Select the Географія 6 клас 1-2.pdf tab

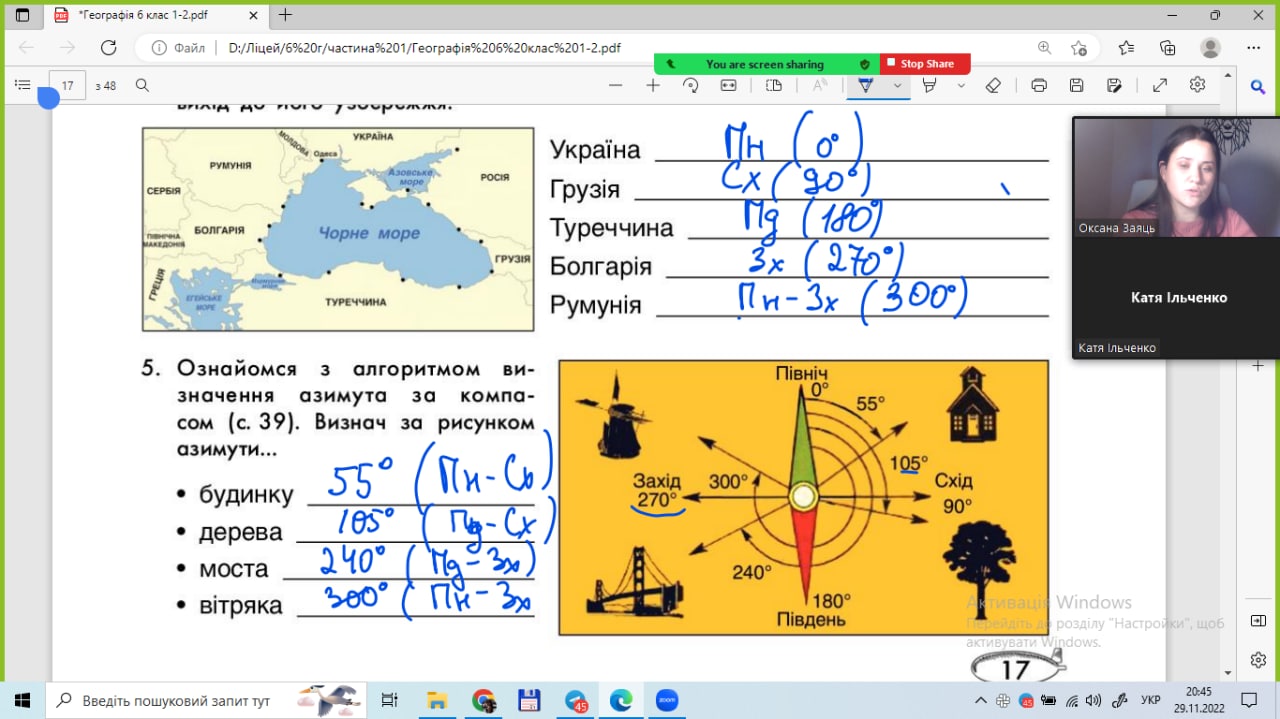[x=157, y=15]
